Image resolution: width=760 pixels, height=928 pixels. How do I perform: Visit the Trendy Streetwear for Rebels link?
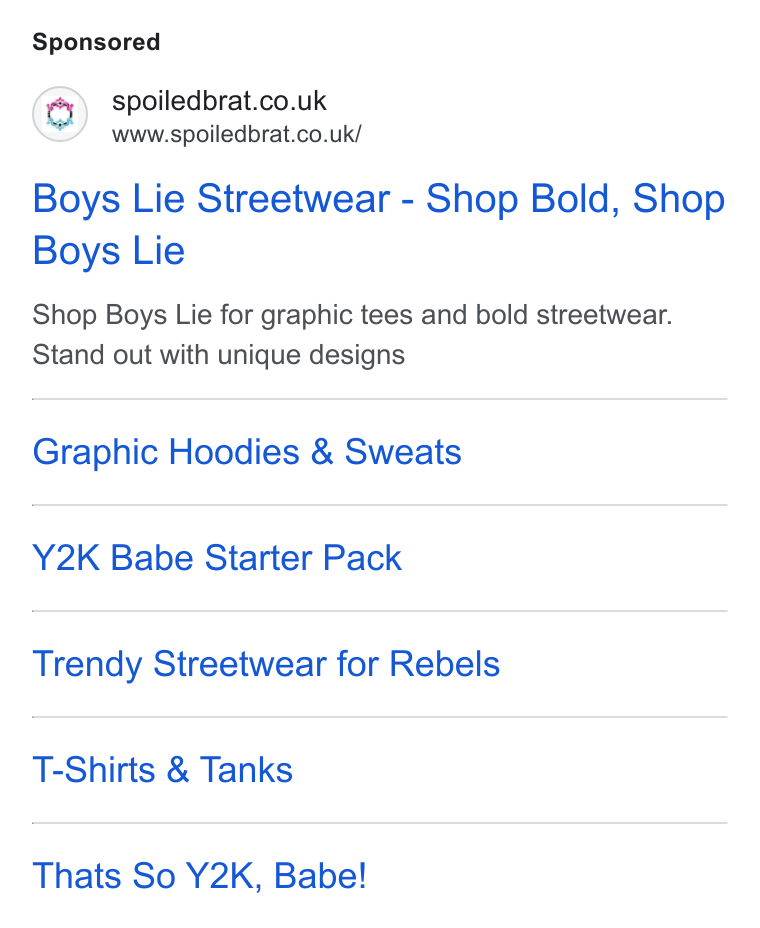266,664
